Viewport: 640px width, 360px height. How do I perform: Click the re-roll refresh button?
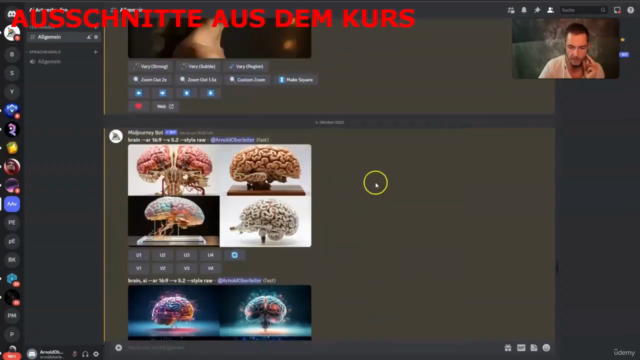click(x=235, y=255)
